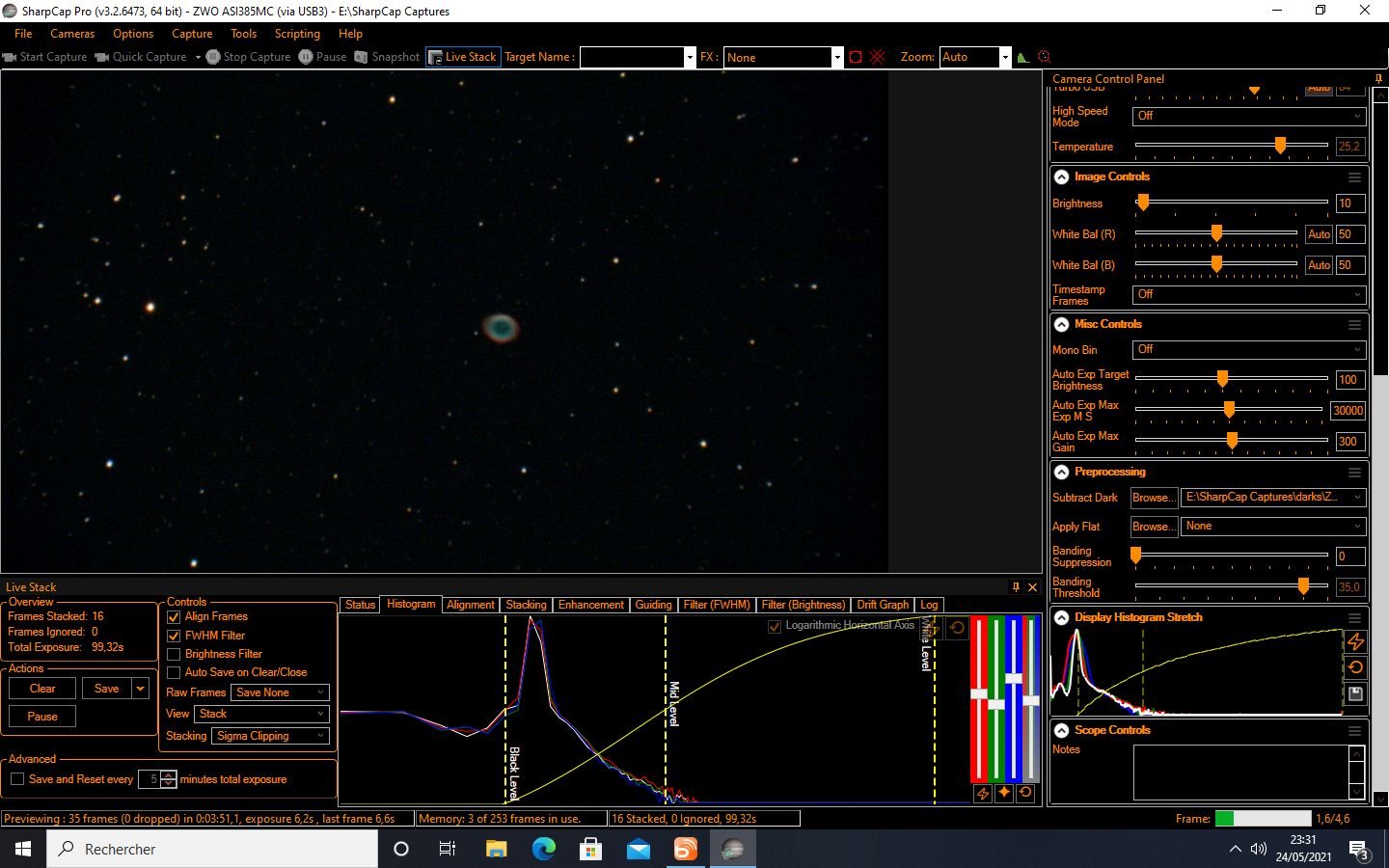Switch to the Alignment tab
Image resolution: width=1389 pixels, height=868 pixels.
(471, 605)
